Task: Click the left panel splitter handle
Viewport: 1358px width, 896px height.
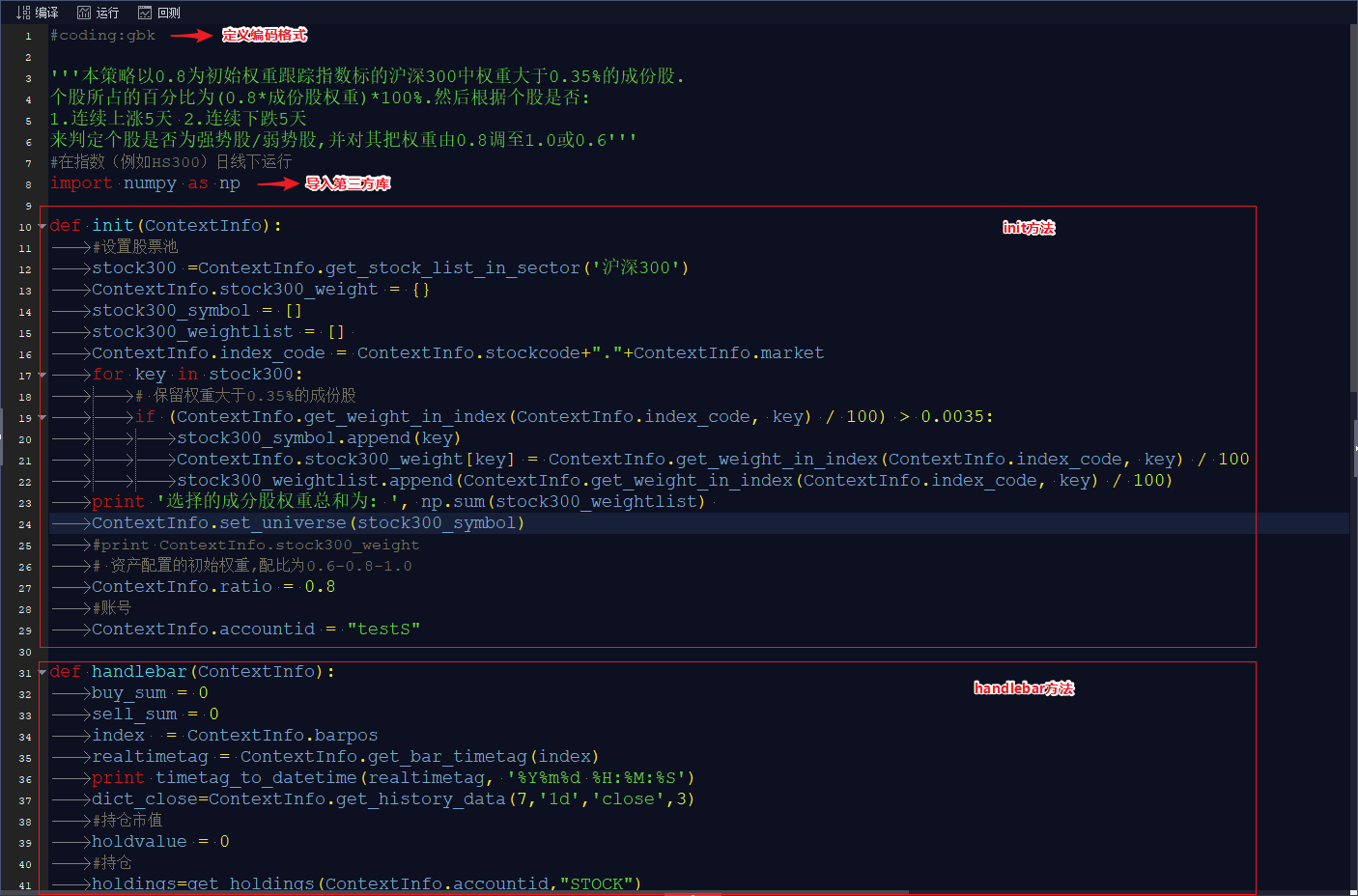Action: [2, 423]
